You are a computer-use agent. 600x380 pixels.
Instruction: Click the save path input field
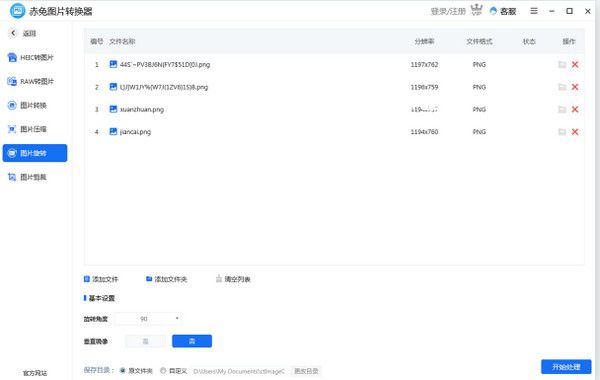click(x=239, y=371)
